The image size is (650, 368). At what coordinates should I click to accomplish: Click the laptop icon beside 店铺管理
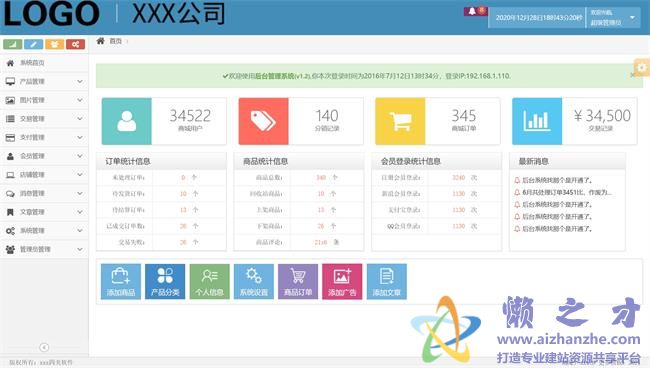[10, 175]
